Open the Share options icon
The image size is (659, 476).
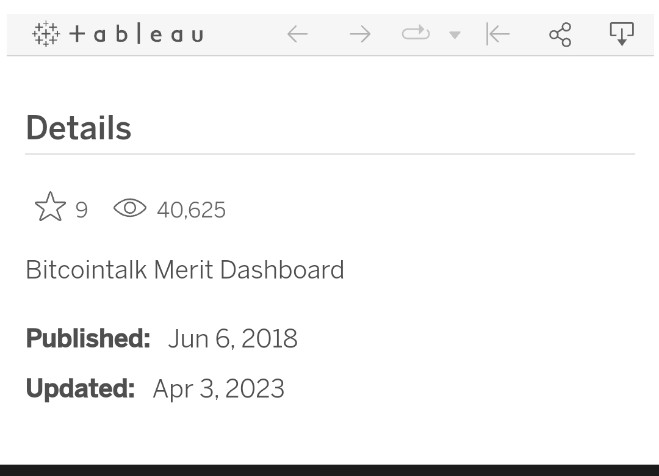560,34
